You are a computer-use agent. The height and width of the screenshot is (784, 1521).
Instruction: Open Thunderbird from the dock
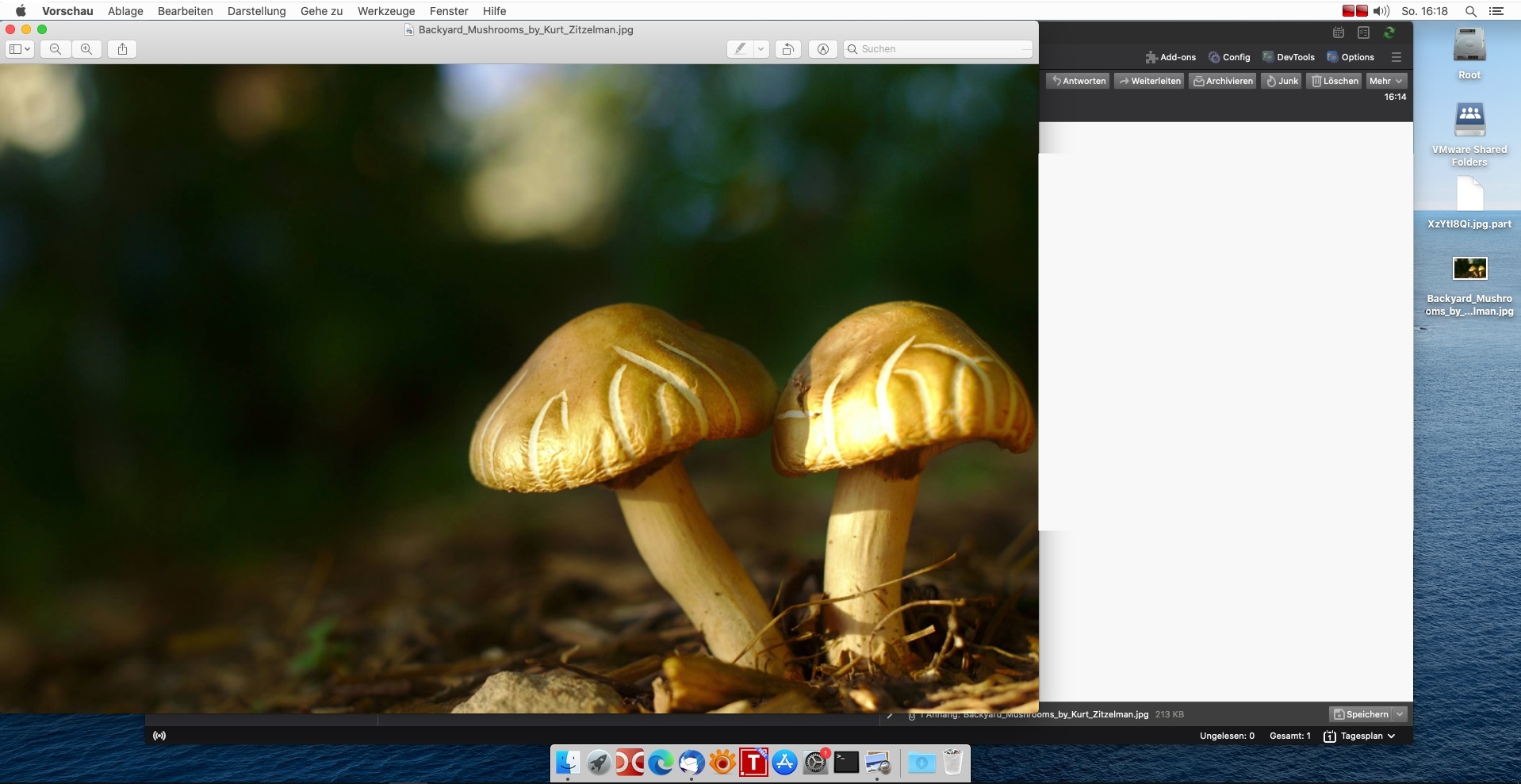coord(691,763)
